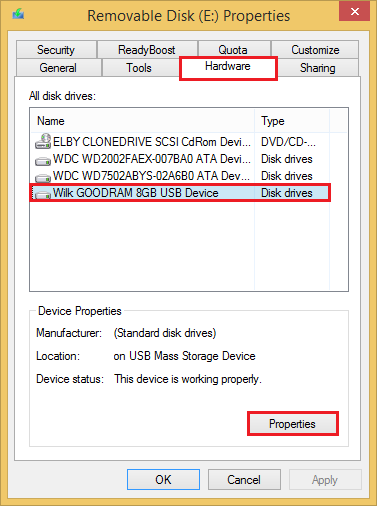Open the Quota tab
This screenshot has width=377, height=506.
(x=233, y=50)
